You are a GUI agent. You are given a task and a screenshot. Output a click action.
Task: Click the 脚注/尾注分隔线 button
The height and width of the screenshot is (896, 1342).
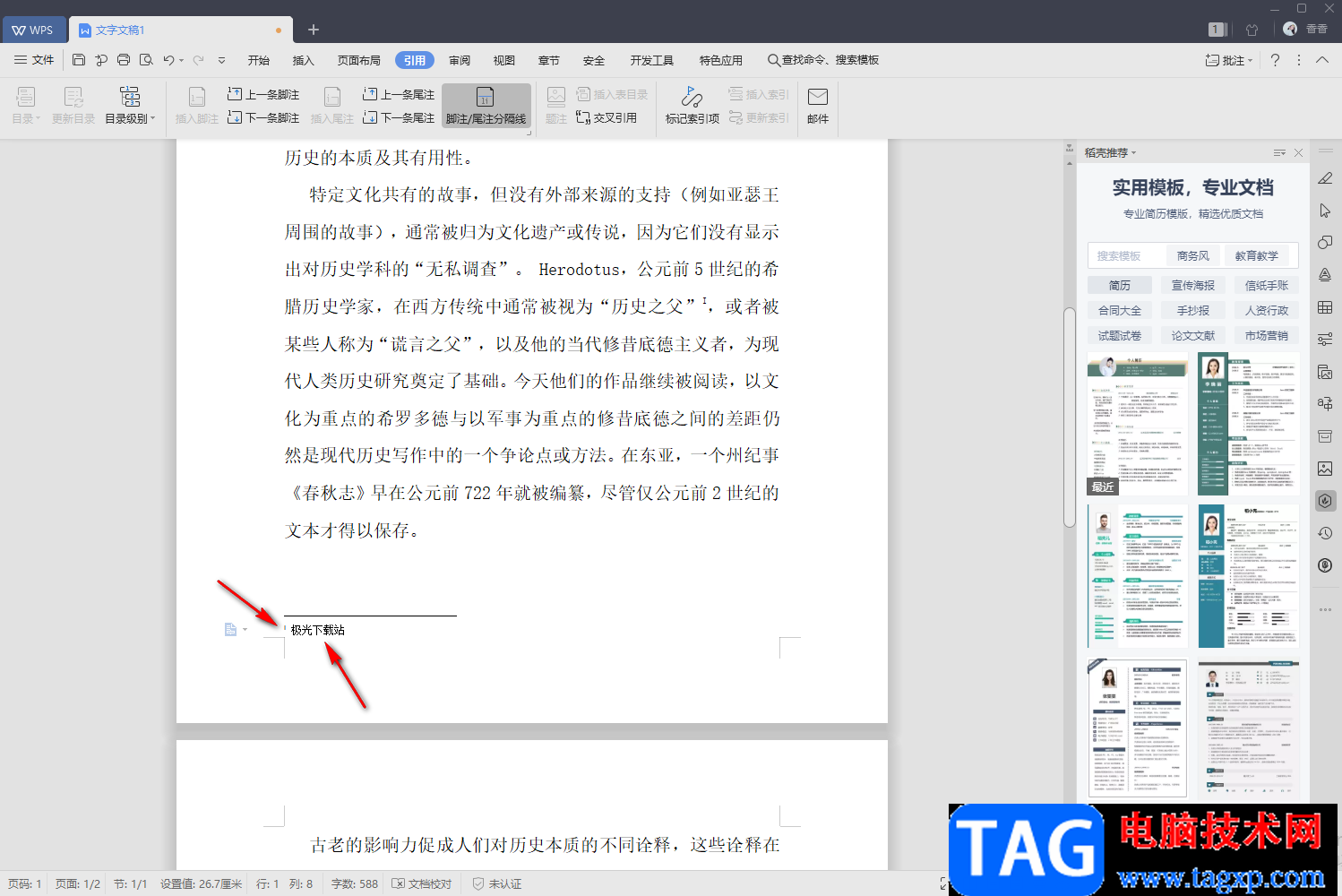pyautogui.click(x=486, y=106)
